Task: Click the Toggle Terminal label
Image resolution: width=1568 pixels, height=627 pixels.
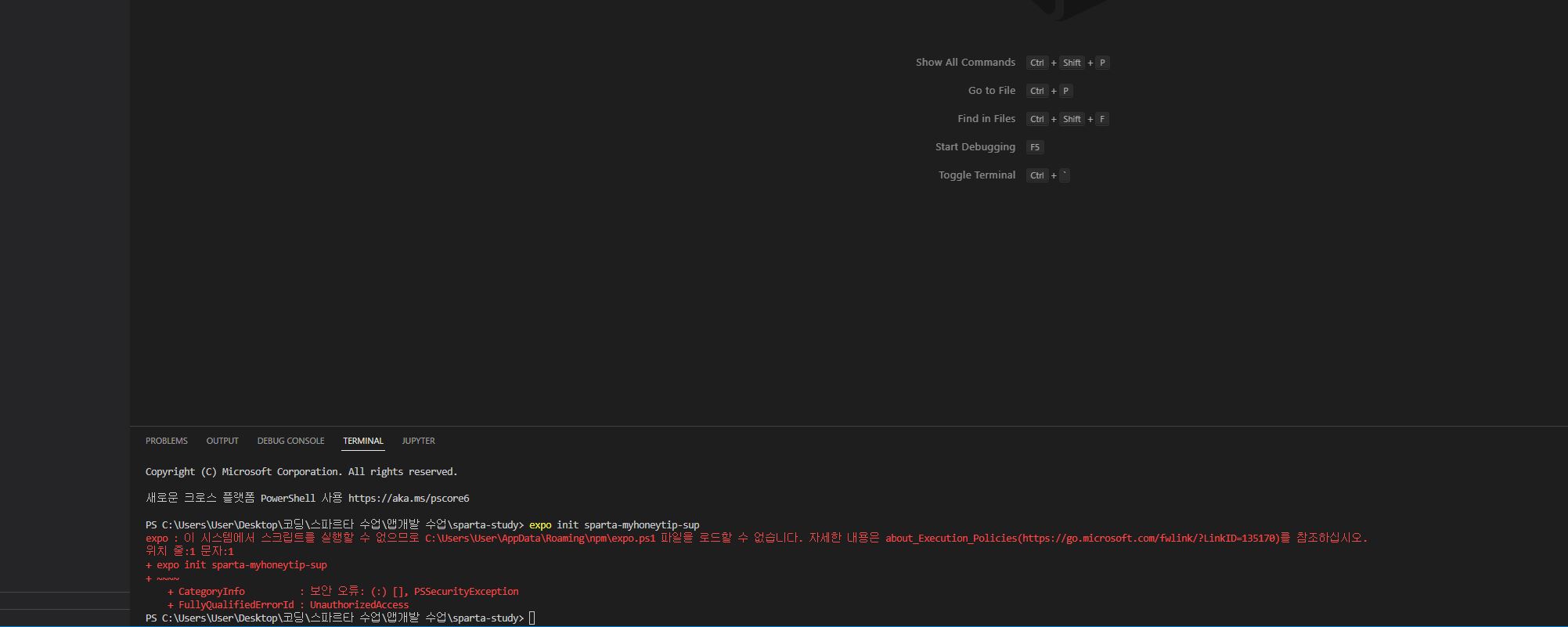Action: 976,175
